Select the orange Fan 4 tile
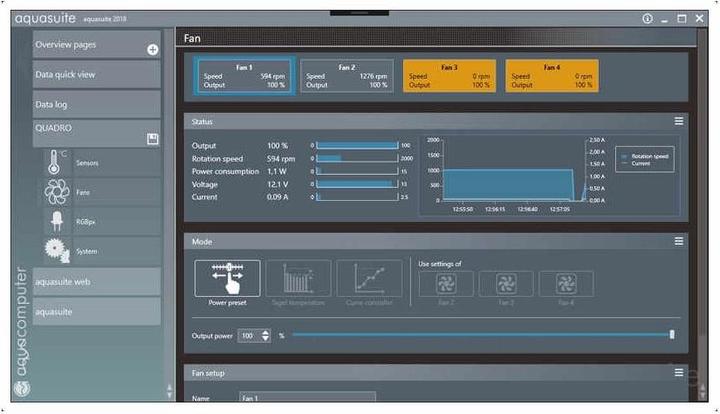Image resolution: width=720 pixels, height=414 pixels. click(x=551, y=76)
